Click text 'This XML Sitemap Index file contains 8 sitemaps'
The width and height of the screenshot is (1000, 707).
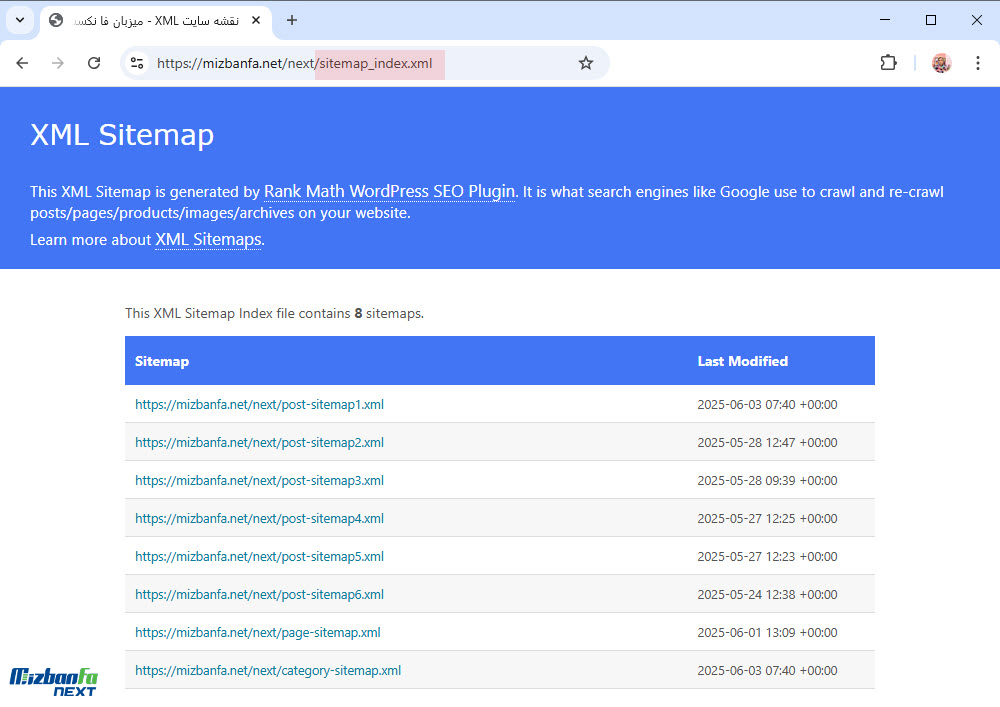point(274,313)
